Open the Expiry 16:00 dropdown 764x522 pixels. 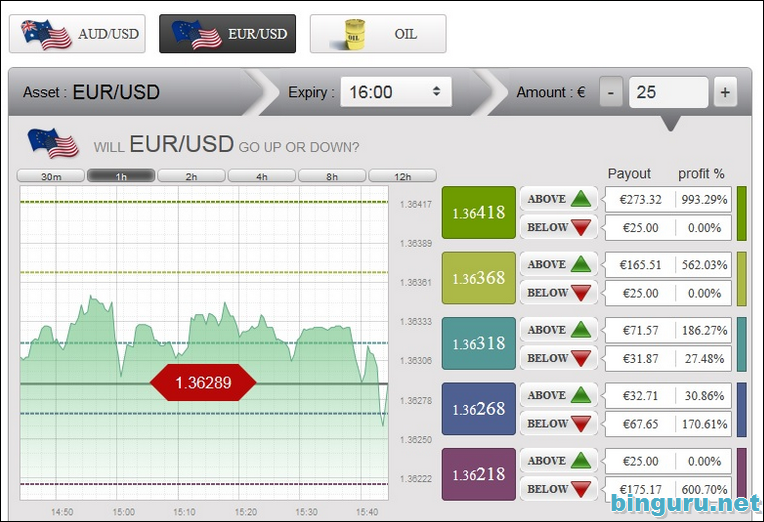point(396,92)
